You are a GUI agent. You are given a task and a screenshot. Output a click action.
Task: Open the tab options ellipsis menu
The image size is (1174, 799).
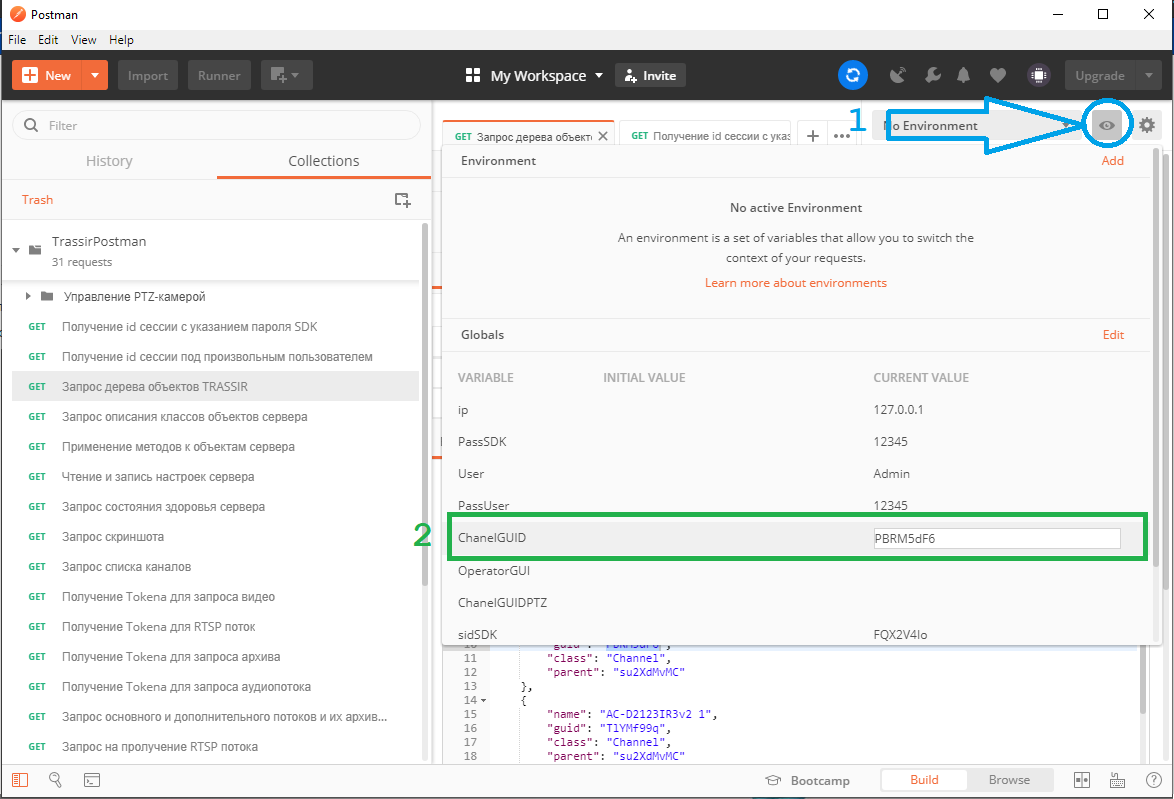point(842,136)
